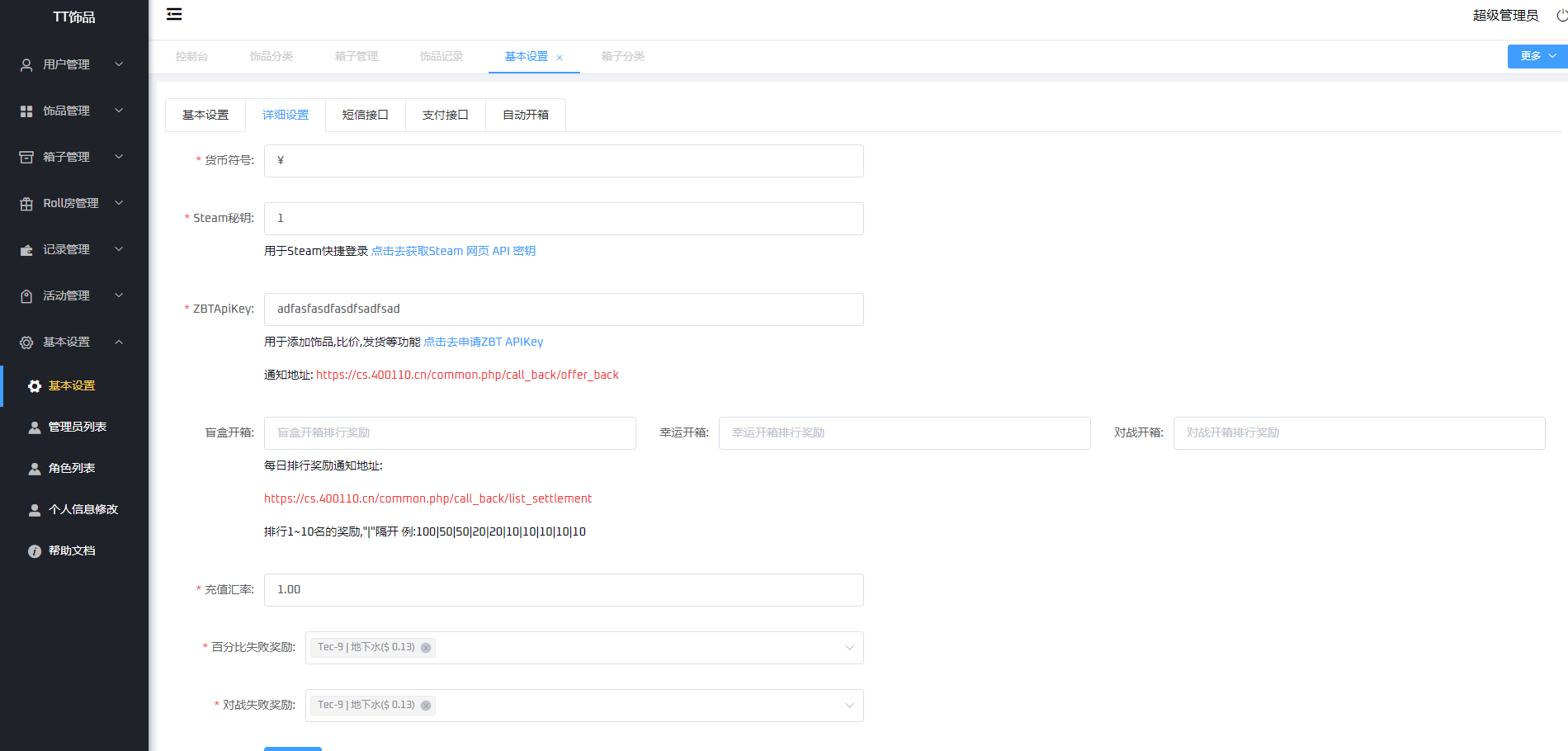Open 管理员列表 in sidebar
The width and height of the screenshot is (1568, 751).
pyautogui.click(x=77, y=427)
